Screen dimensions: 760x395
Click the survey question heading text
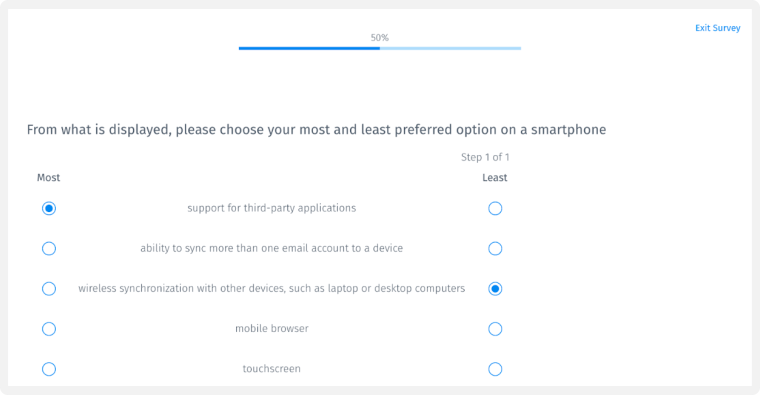[316, 130]
